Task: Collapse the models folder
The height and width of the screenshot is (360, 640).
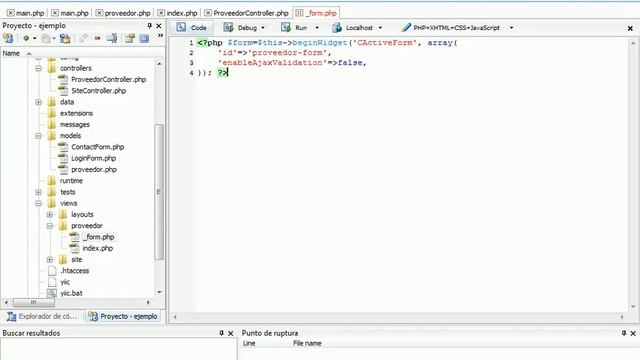Action: pyautogui.click(x=38, y=136)
